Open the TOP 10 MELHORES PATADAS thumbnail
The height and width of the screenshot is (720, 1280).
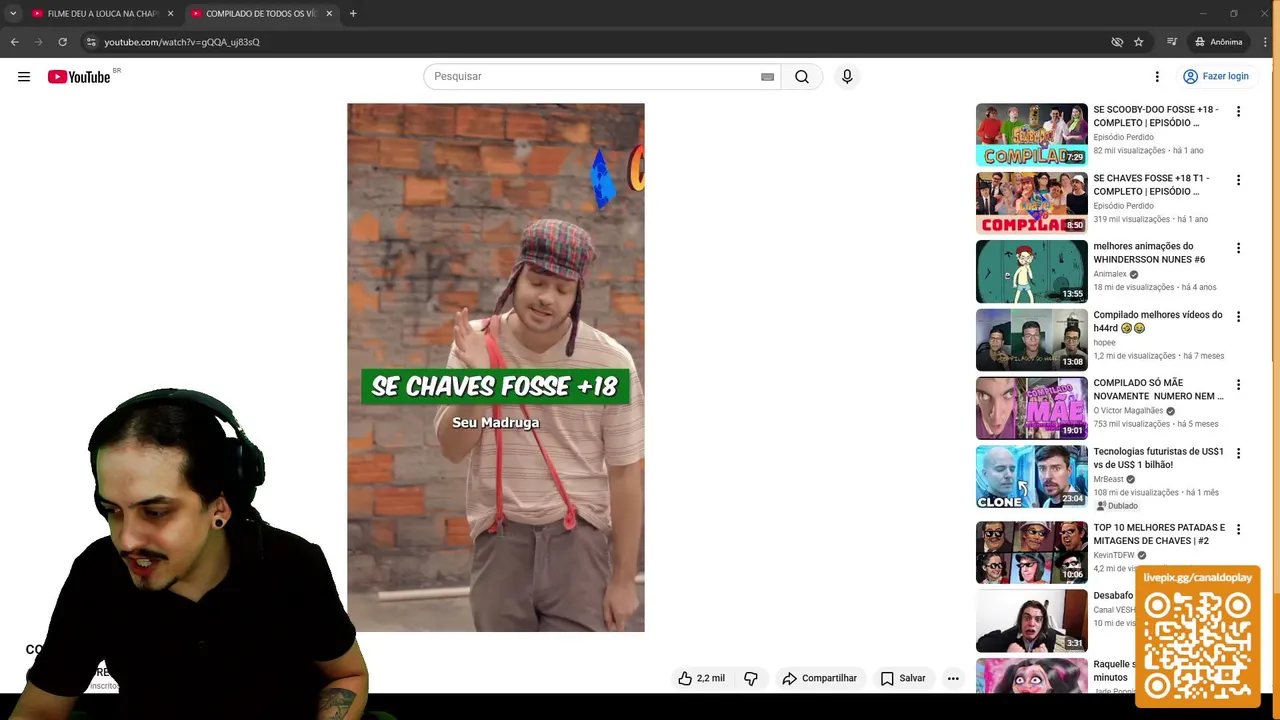pos(1031,552)
